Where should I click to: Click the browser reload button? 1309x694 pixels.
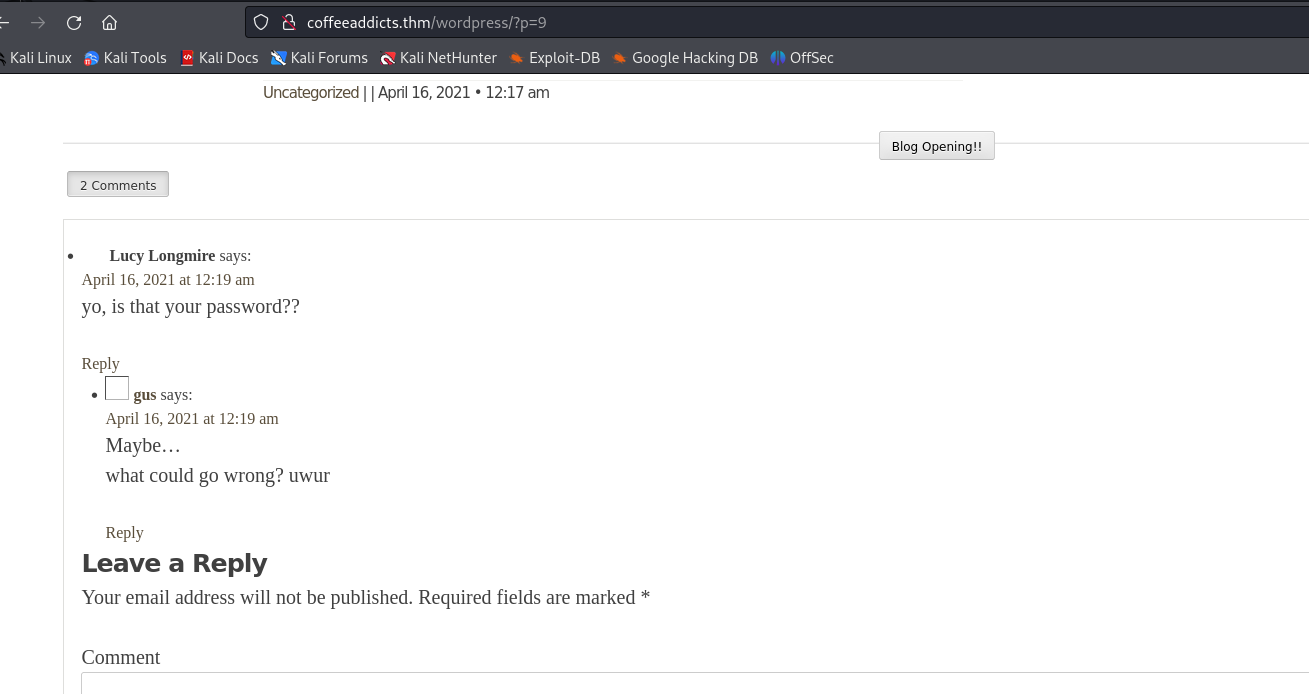[x=74, y=22]
